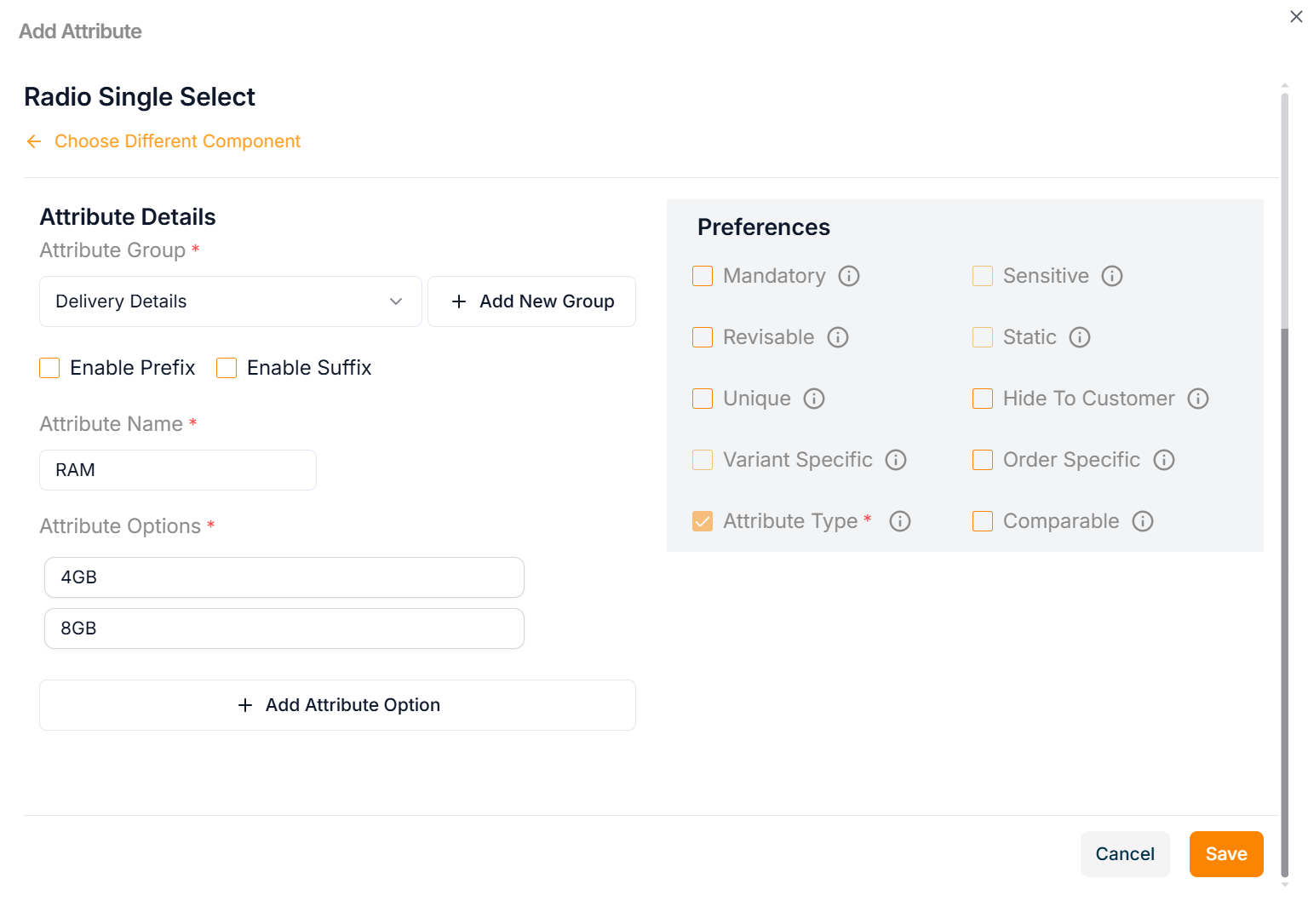Click the info icon beside Hide To Customer
Viewport: 1308px width, 924px height.
coord(1198,399)
